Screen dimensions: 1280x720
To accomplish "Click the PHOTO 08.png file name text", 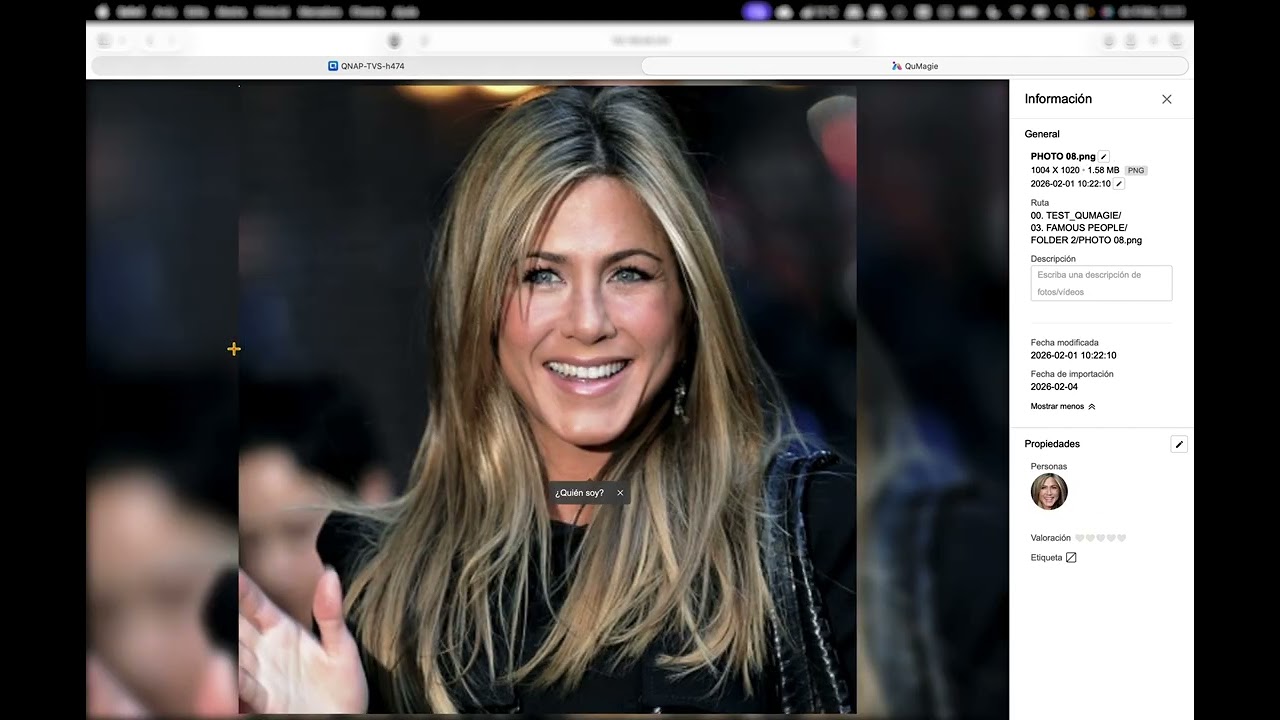I will coord(1063,156).
